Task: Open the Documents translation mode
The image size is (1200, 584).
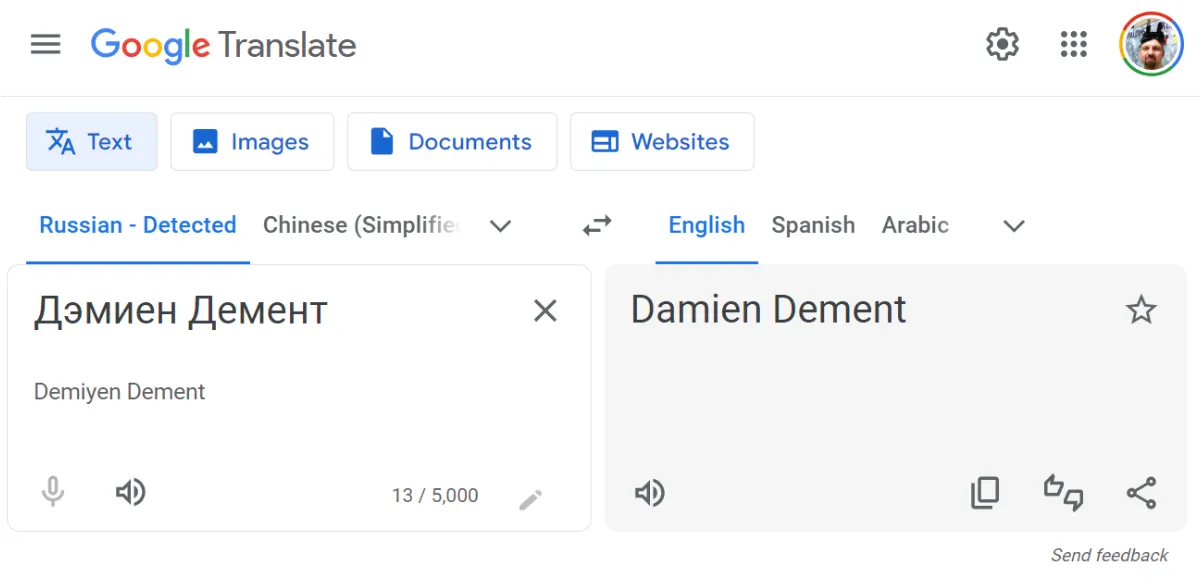Action: pos(452,142)
